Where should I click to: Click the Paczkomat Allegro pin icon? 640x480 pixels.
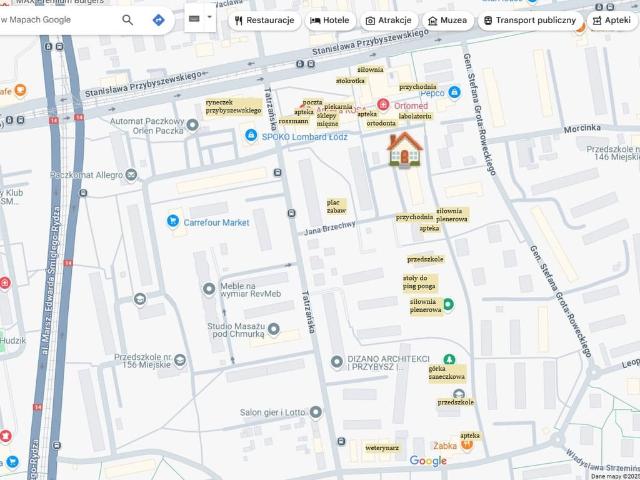click(x=131, y=175)
